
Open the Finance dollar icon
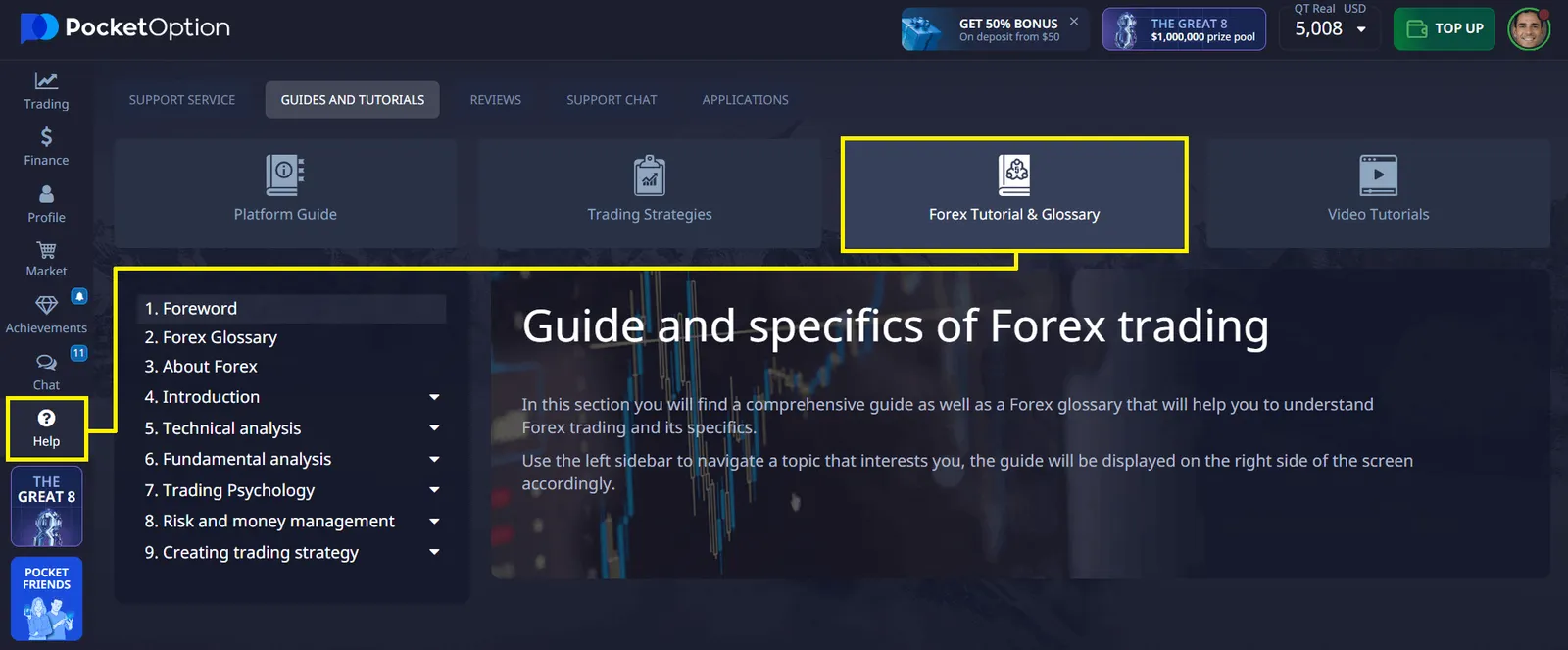tap(46, 146)
